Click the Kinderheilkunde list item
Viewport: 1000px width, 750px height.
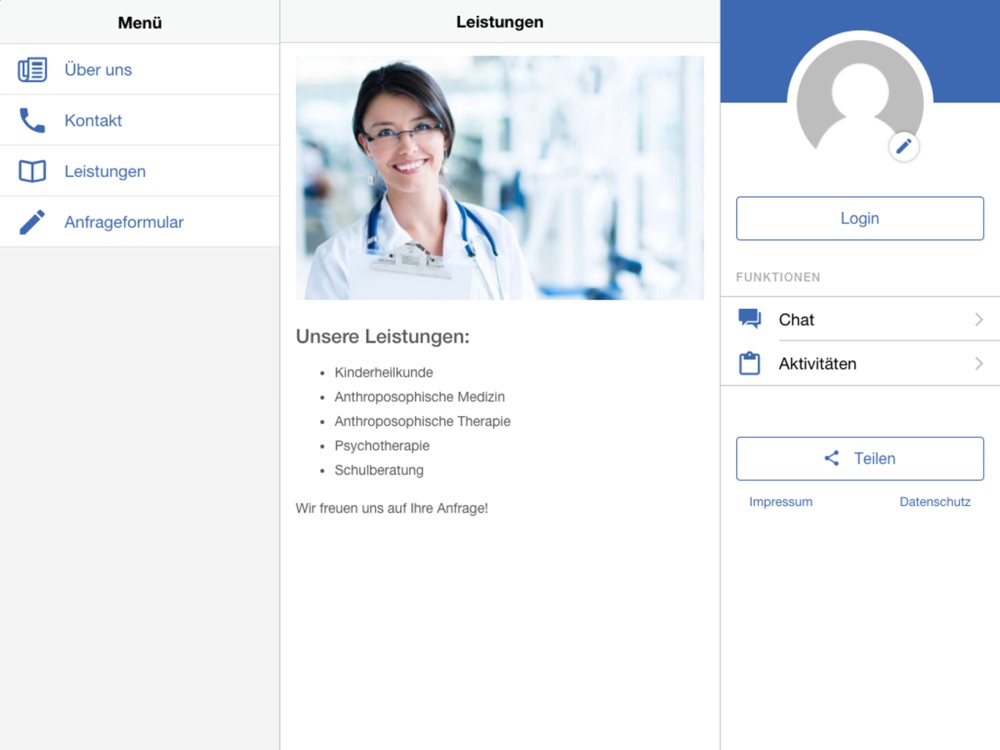pos(383,372)
